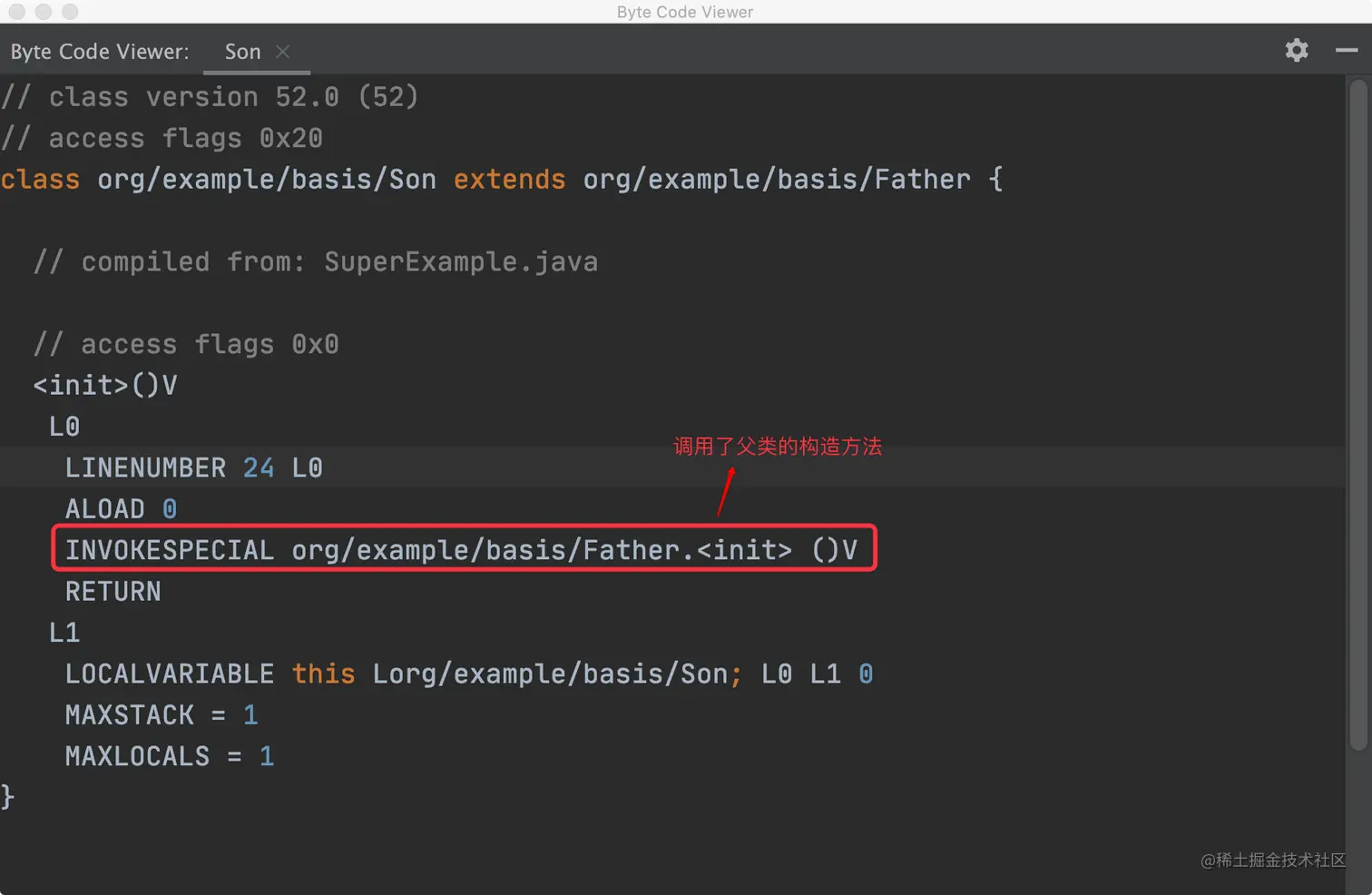Click the 'class' keyword at declaration start
Screen dimensions: 1372x895
[x=40, y=180]
